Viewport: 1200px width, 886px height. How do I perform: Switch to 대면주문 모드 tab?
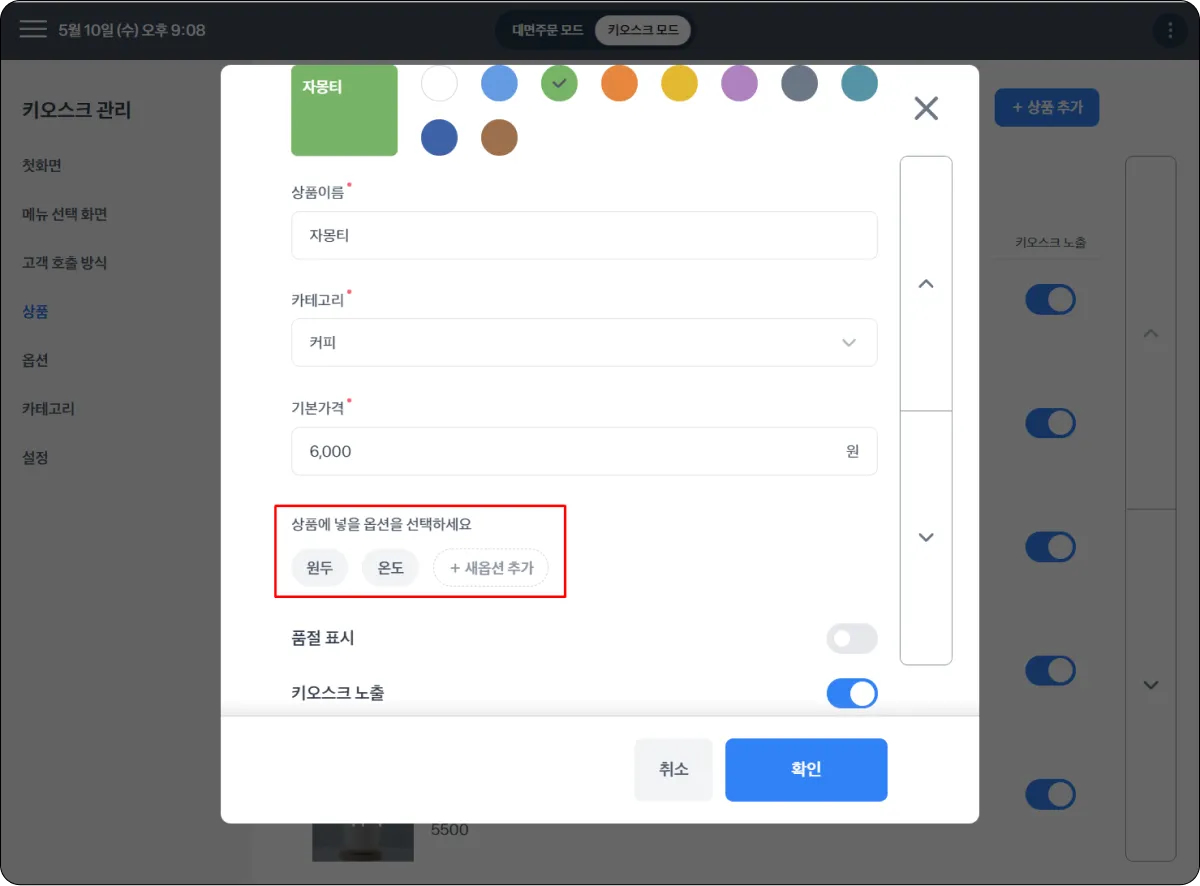pyautogui.click(x=547, y=30)
